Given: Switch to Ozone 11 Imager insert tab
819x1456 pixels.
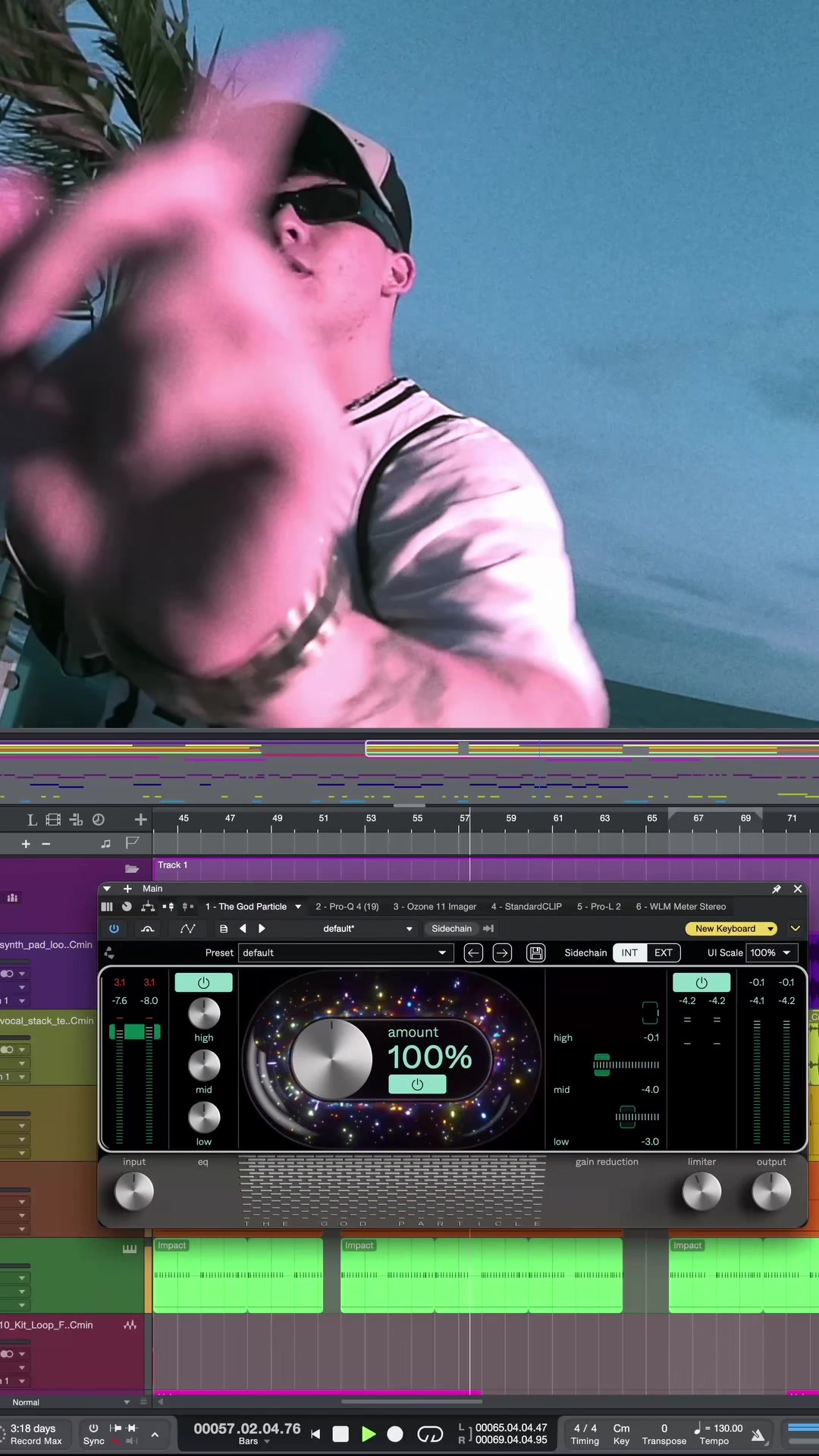Looking at the screenshot, I should [435, 906].
